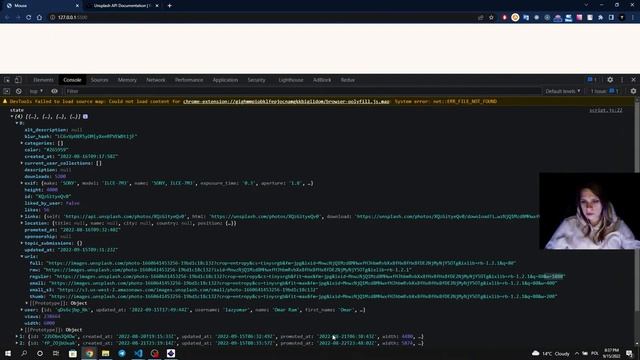Screen dimensions: 640x360
Task: Click the 'created_at' property row of item 0
Action: click(x=71, y=157)
